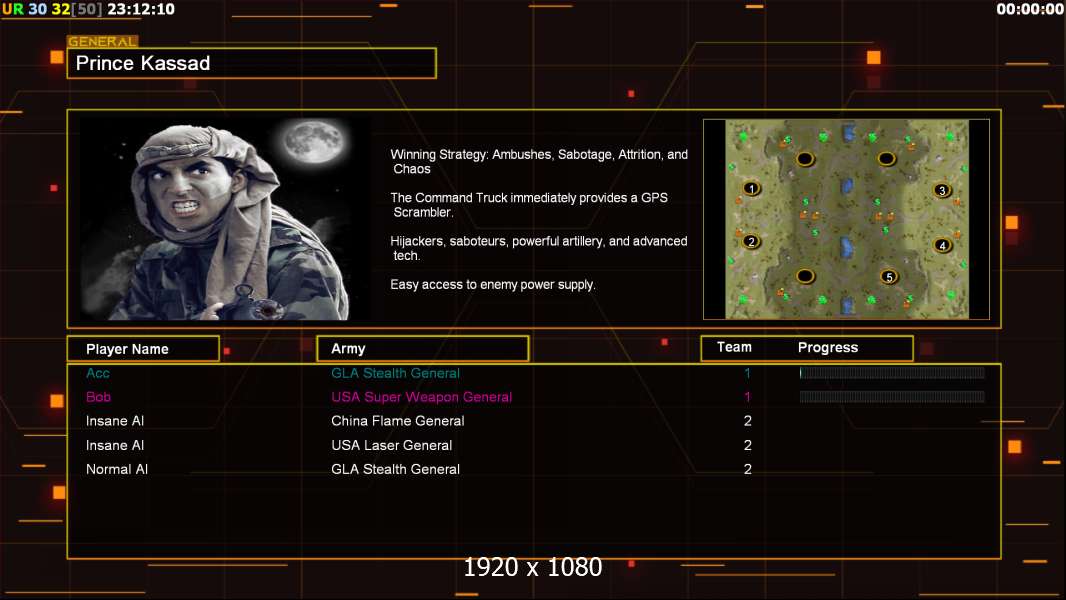
Task: Click the Prince Kassad general portrait
Action: 225,219
